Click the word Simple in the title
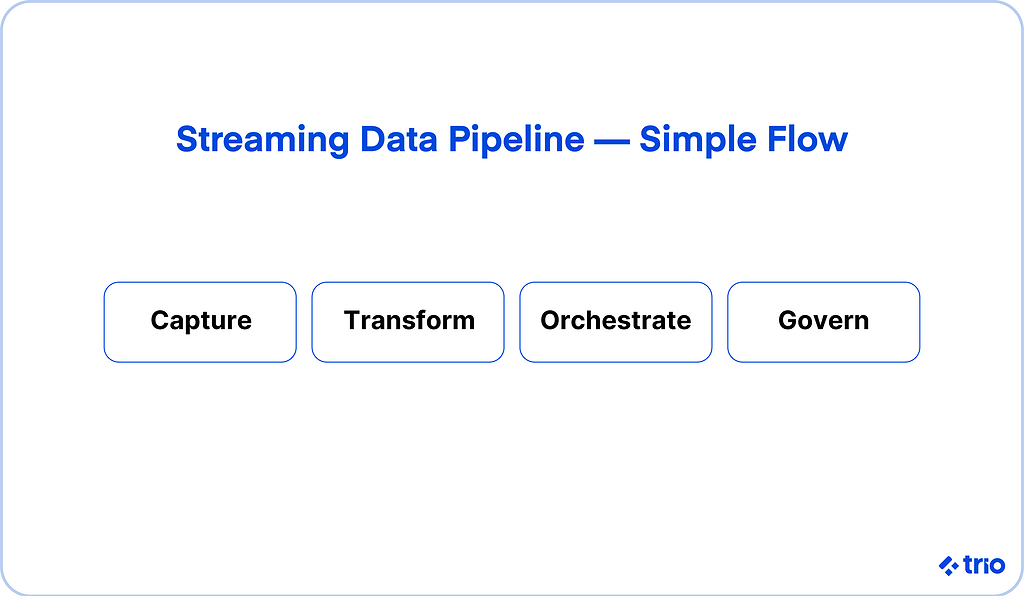This screenshot has height=596, width=1024. (x=696, y=139)
